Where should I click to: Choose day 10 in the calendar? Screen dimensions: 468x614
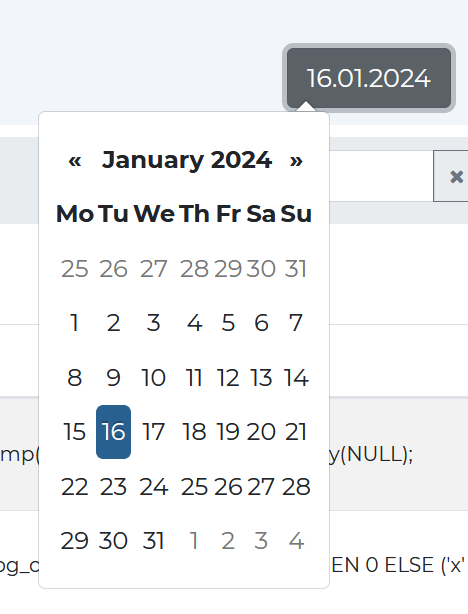click(x=154, y=377)
